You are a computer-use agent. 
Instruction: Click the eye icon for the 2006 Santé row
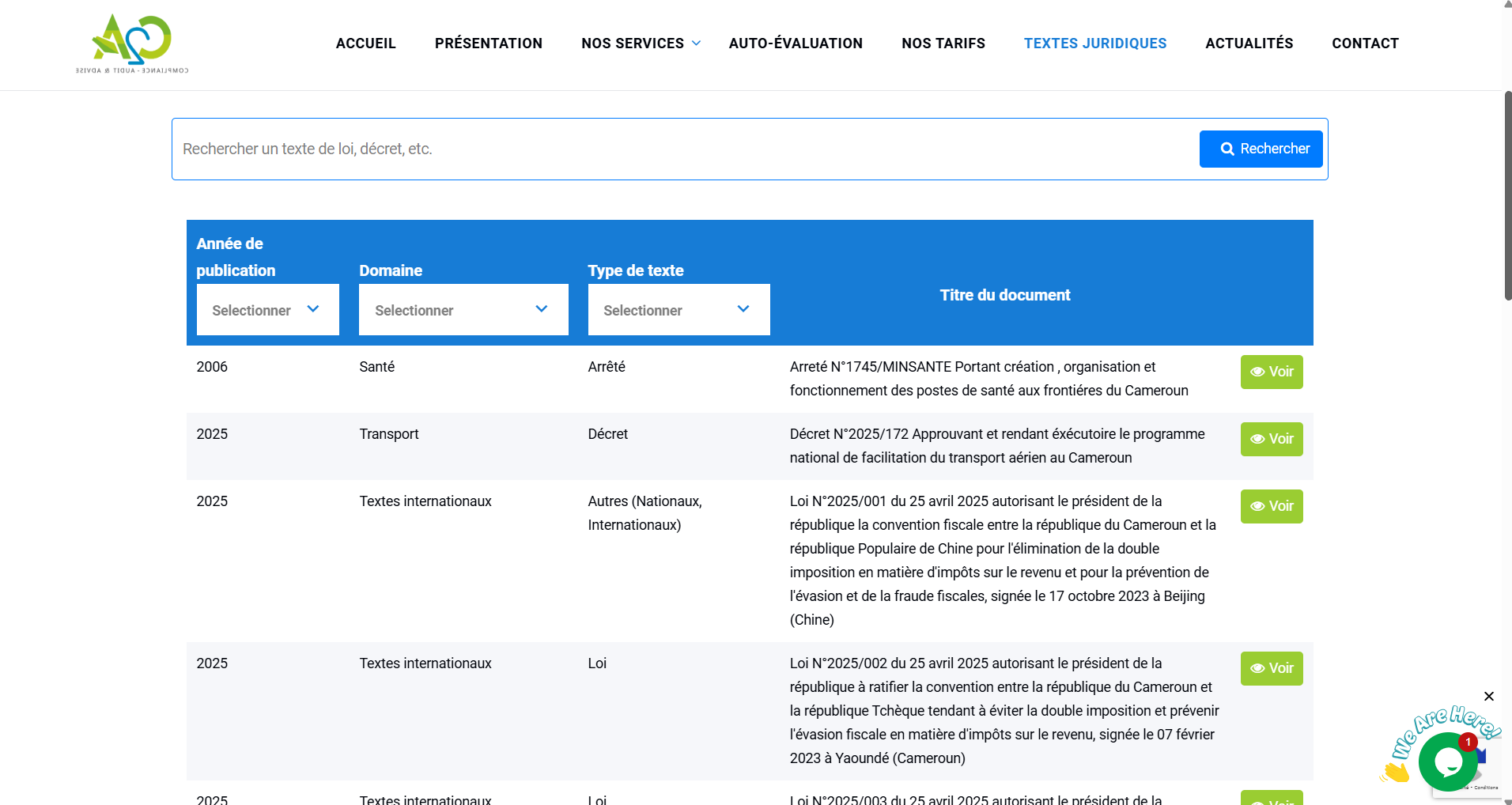coord(1257,372)
